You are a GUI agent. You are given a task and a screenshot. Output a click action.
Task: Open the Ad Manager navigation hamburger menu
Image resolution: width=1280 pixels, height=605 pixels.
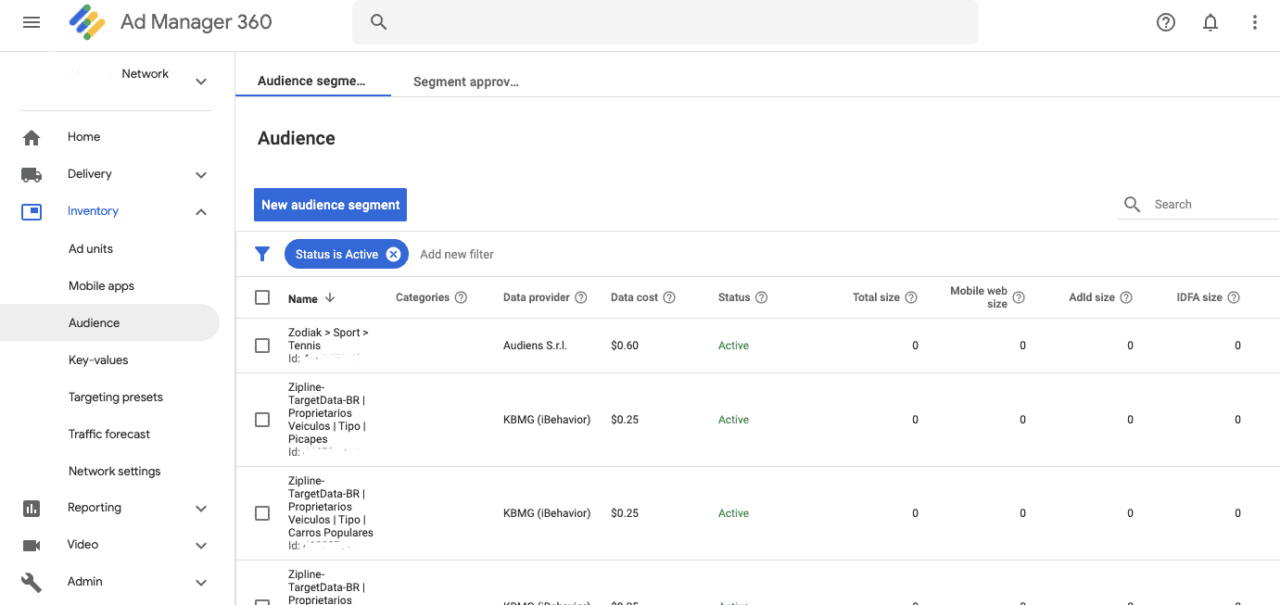click(x=30, y=22)
